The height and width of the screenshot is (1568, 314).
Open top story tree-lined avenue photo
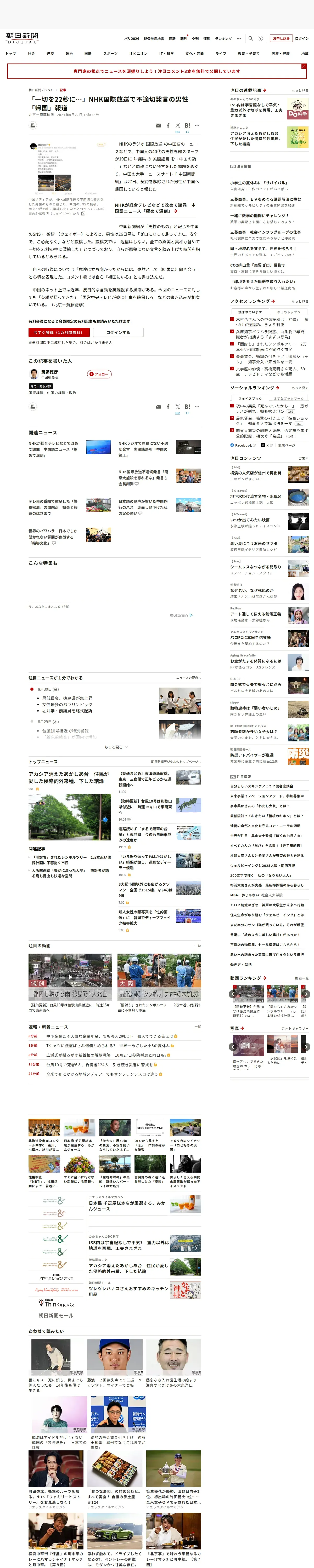point(70,817)
